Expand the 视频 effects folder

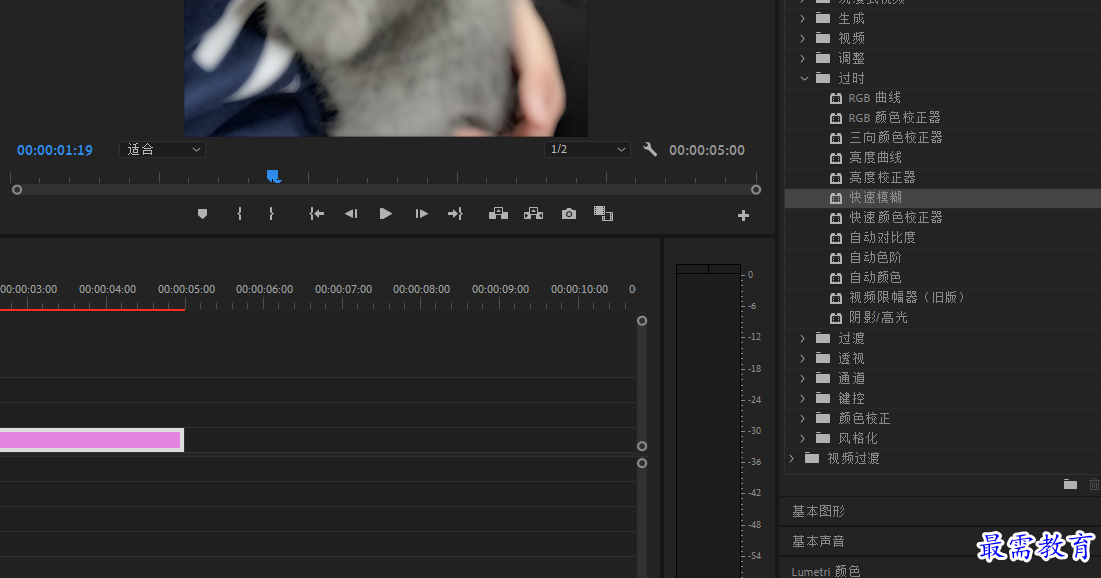803,38
